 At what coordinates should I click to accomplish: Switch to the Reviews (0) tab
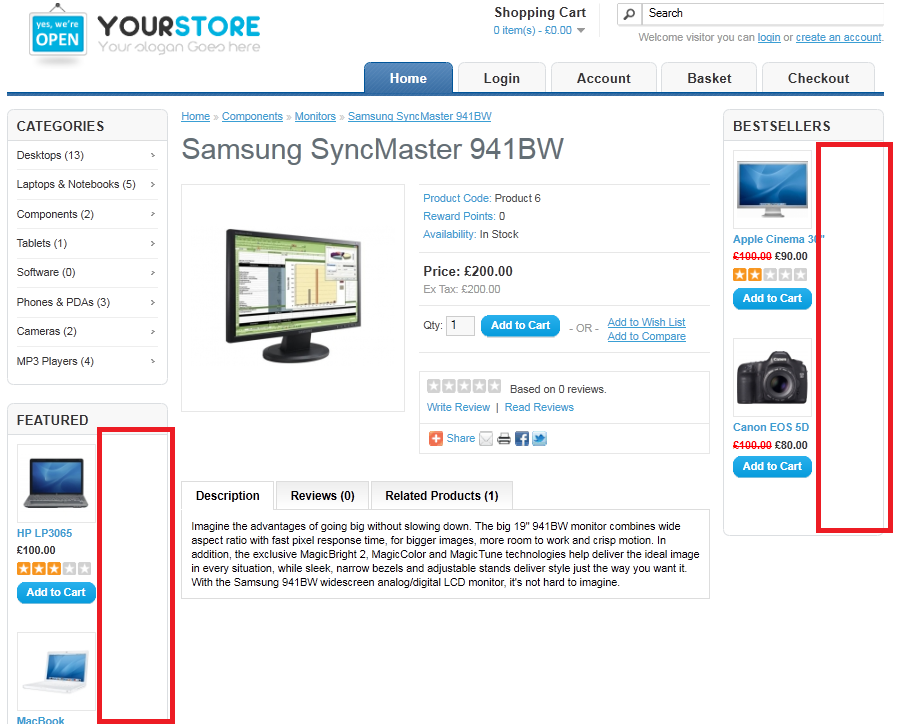(323, 496)
